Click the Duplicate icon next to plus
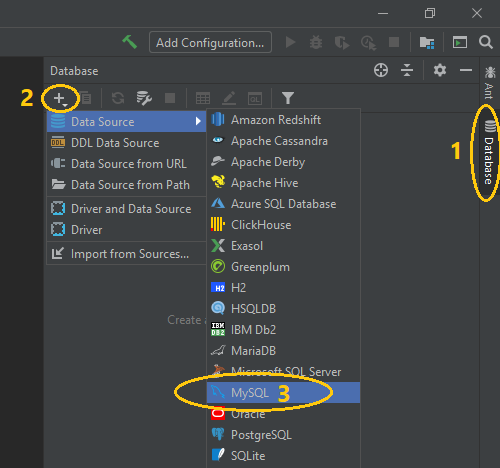The image size is (500, 468). (x=86, y=98)
